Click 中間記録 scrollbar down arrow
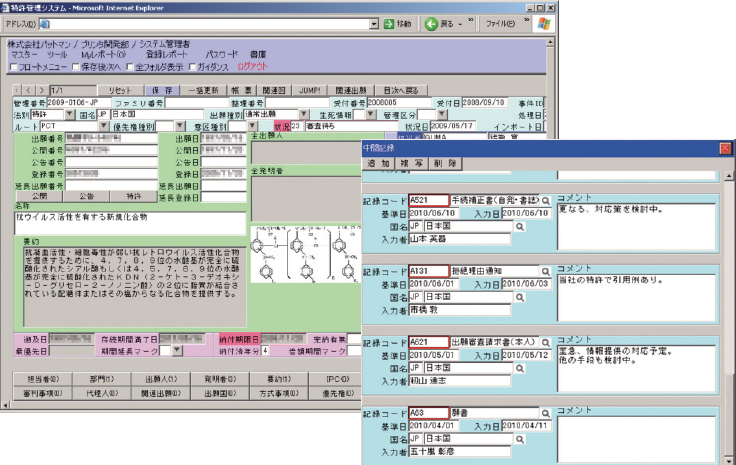Viewport: 736px width, 465px height. pyautogui.click(x=729, y=460)
